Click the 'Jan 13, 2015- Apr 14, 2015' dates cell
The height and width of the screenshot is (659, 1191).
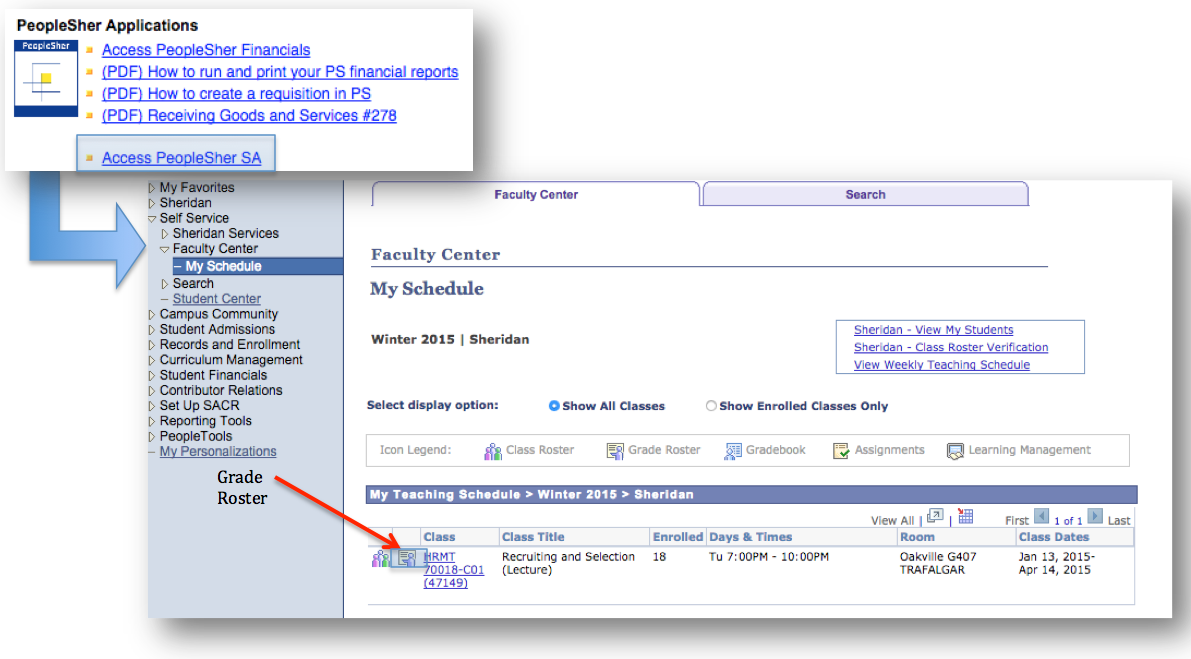point(1057,563)
